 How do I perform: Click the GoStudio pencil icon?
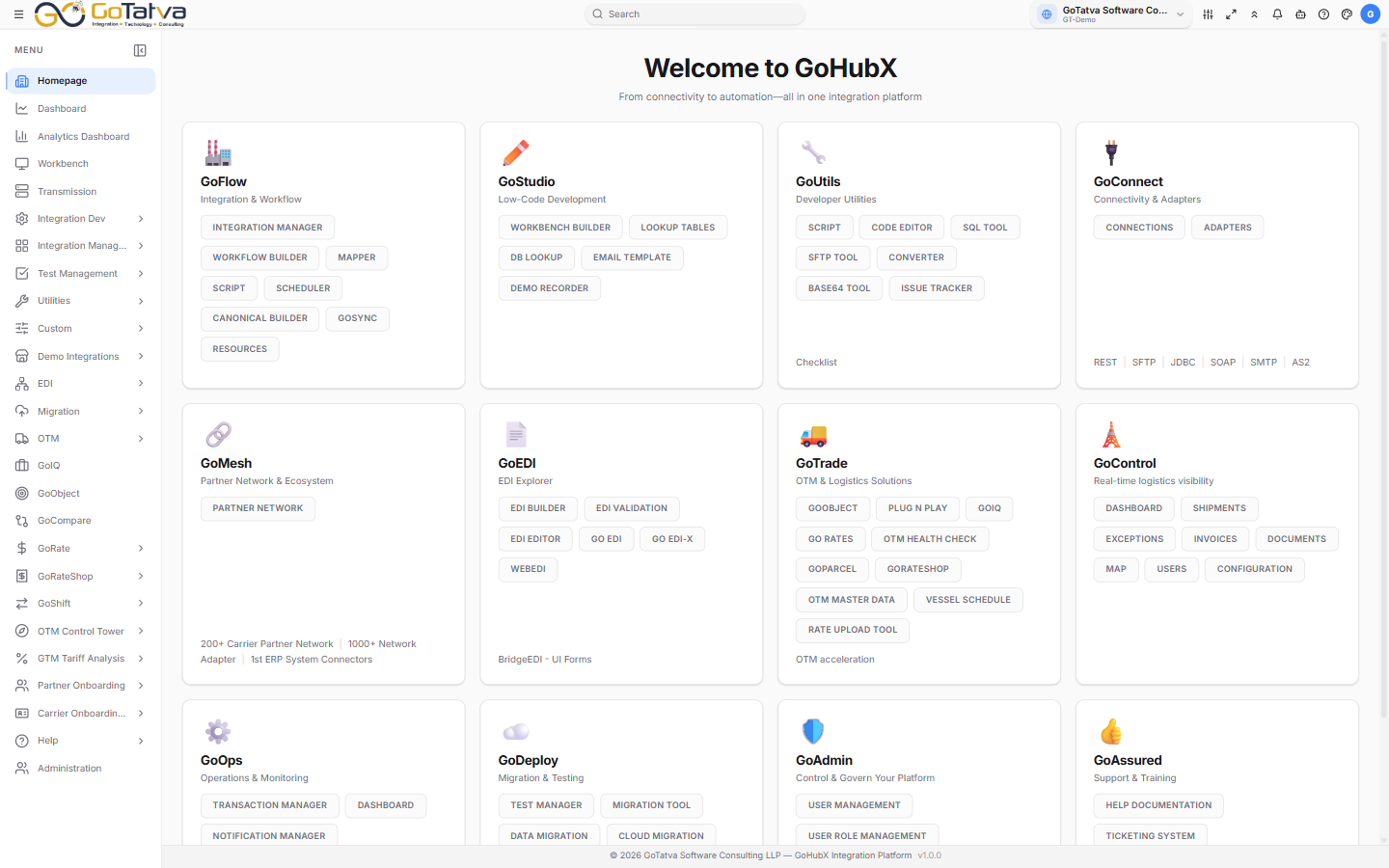[x=516, y=152]
